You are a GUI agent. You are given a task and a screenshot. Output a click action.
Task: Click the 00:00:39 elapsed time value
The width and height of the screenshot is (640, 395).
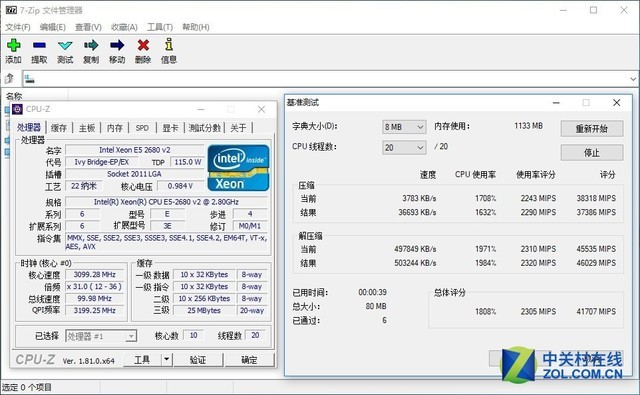click(372, 292)
